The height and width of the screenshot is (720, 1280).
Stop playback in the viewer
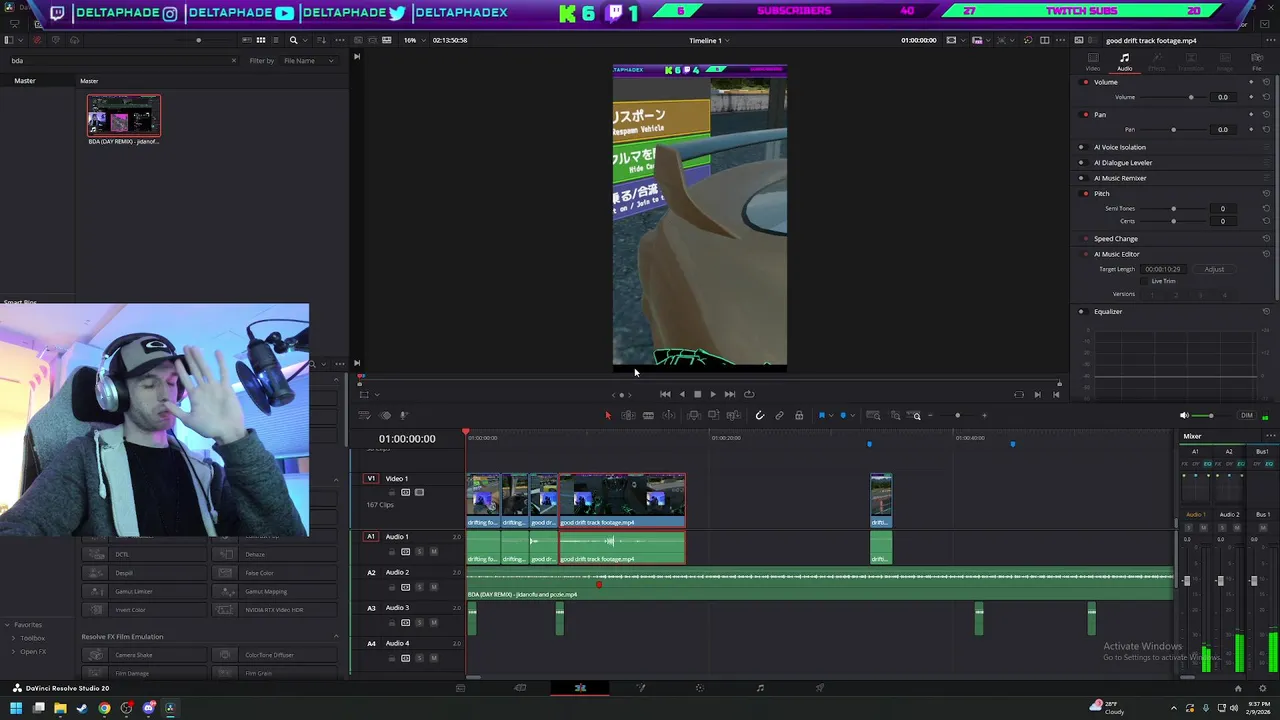[697, 394]
